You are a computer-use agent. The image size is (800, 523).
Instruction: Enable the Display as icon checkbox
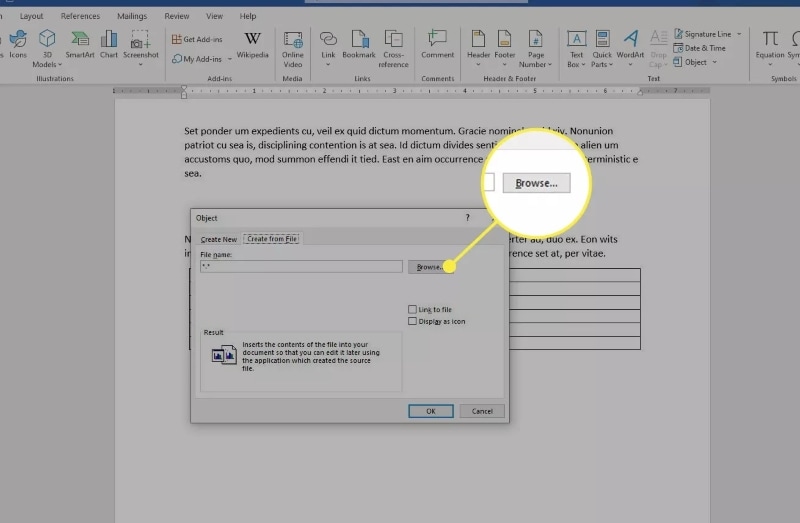click(x=412, y=321)
